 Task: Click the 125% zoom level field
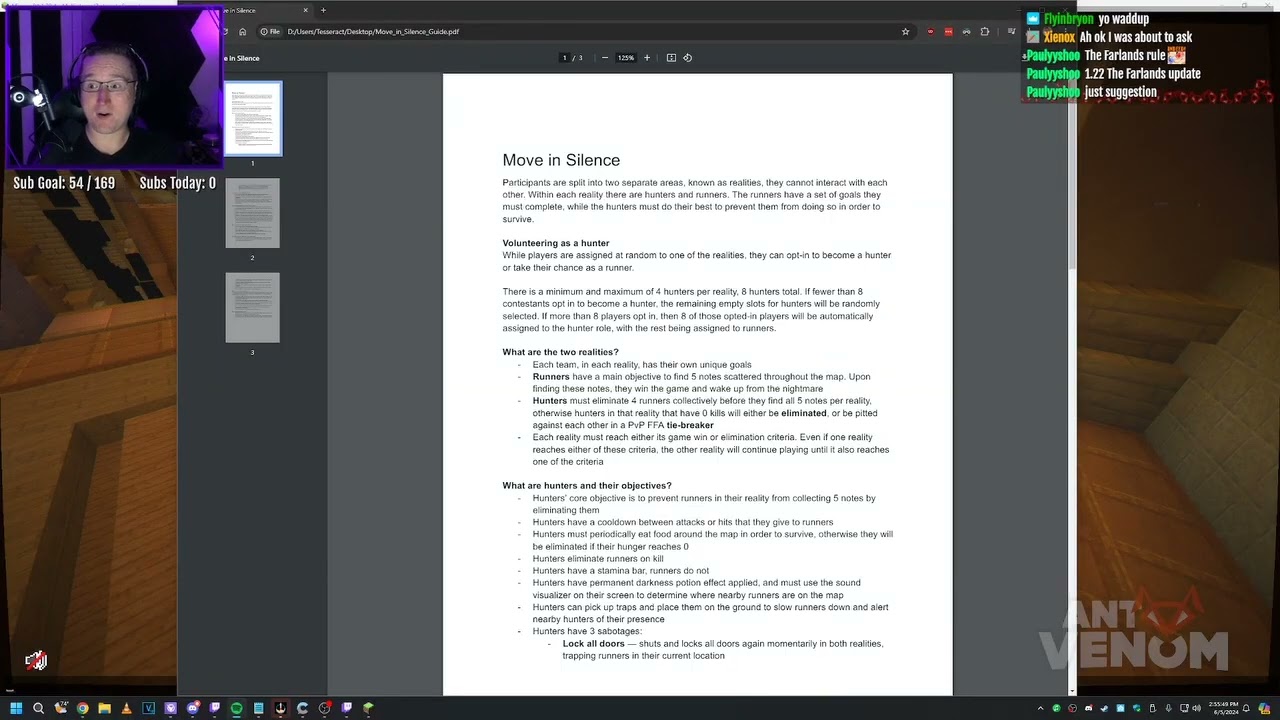click(626, 58)
